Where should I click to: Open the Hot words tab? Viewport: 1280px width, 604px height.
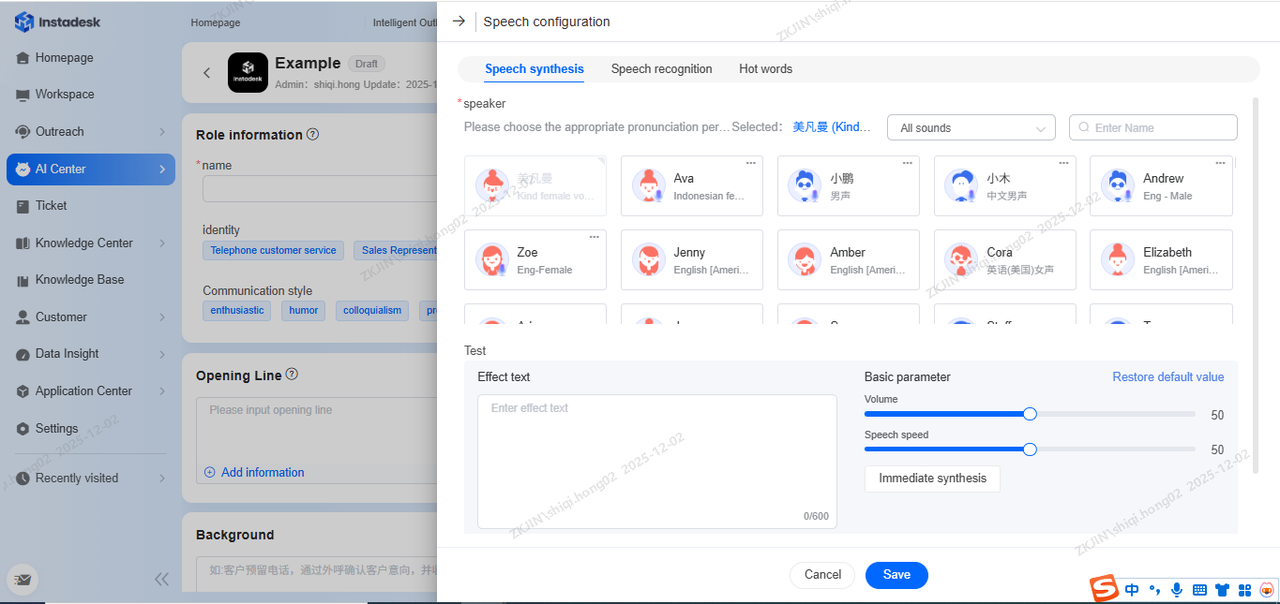point(765,69)
